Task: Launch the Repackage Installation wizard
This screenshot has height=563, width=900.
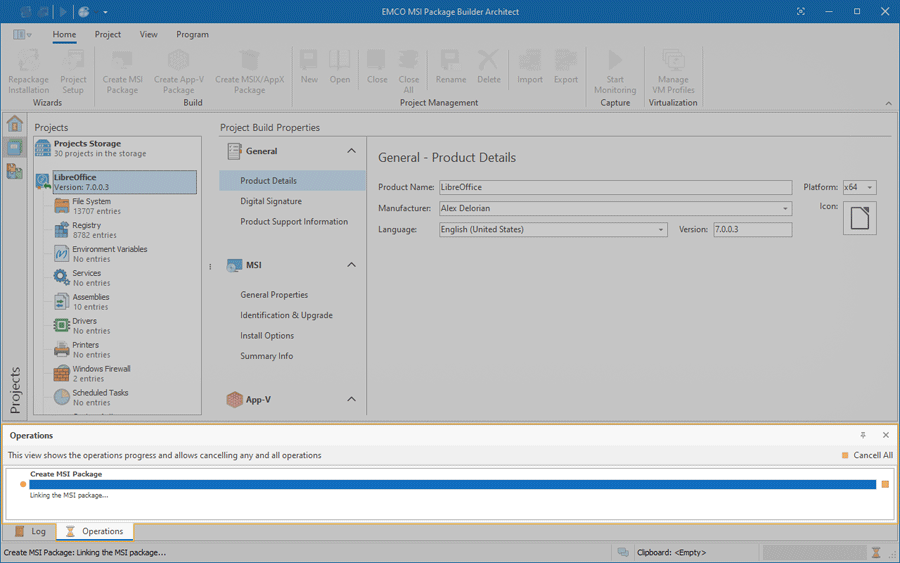Action: point(28,72)
